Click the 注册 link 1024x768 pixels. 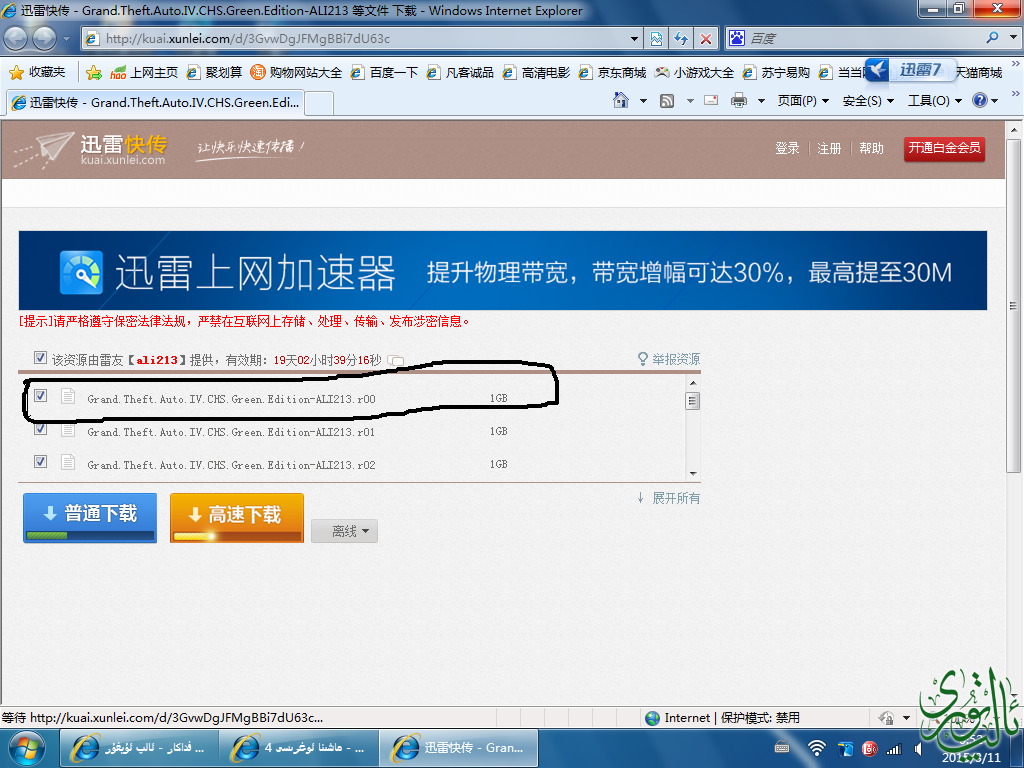[829, 148]
